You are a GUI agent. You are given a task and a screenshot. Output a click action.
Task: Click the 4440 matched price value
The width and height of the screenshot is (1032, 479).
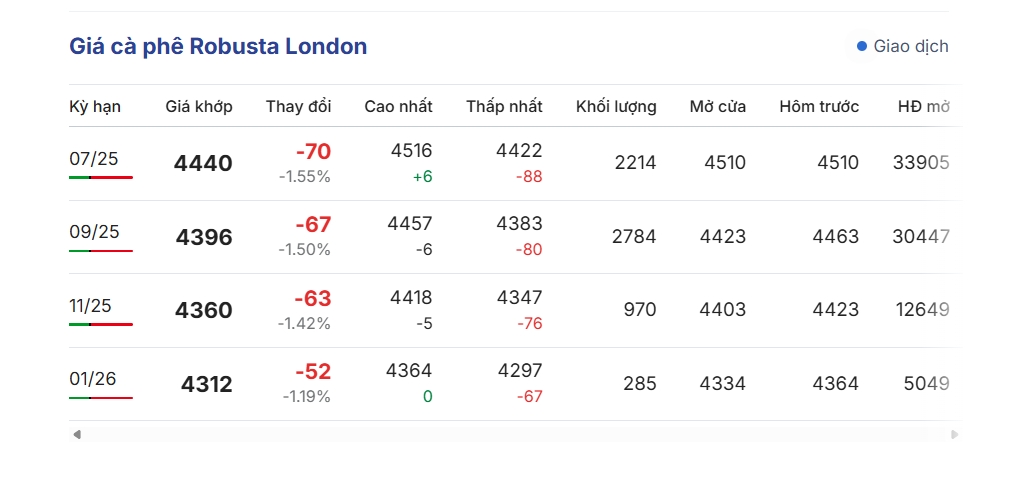203,163
